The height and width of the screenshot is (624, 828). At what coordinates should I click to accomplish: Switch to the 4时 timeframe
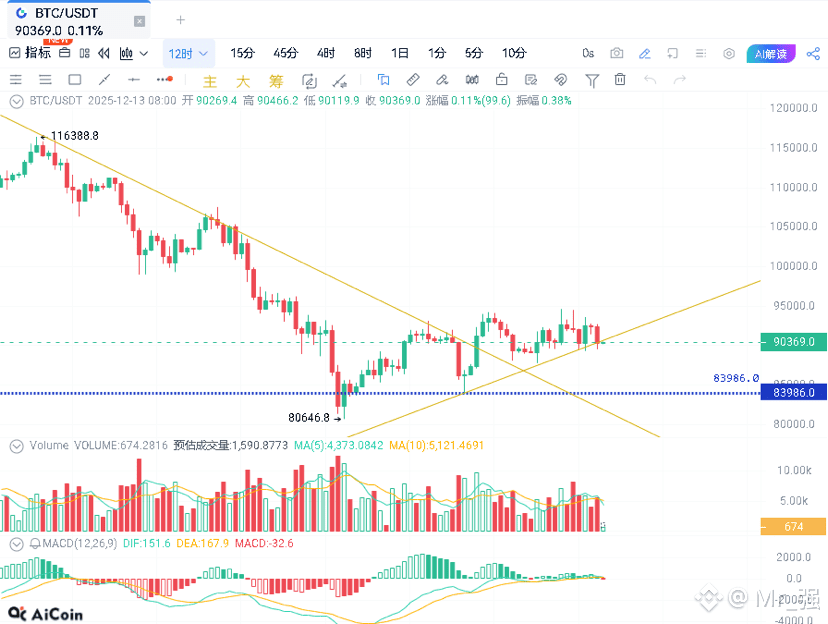point(326,53)
